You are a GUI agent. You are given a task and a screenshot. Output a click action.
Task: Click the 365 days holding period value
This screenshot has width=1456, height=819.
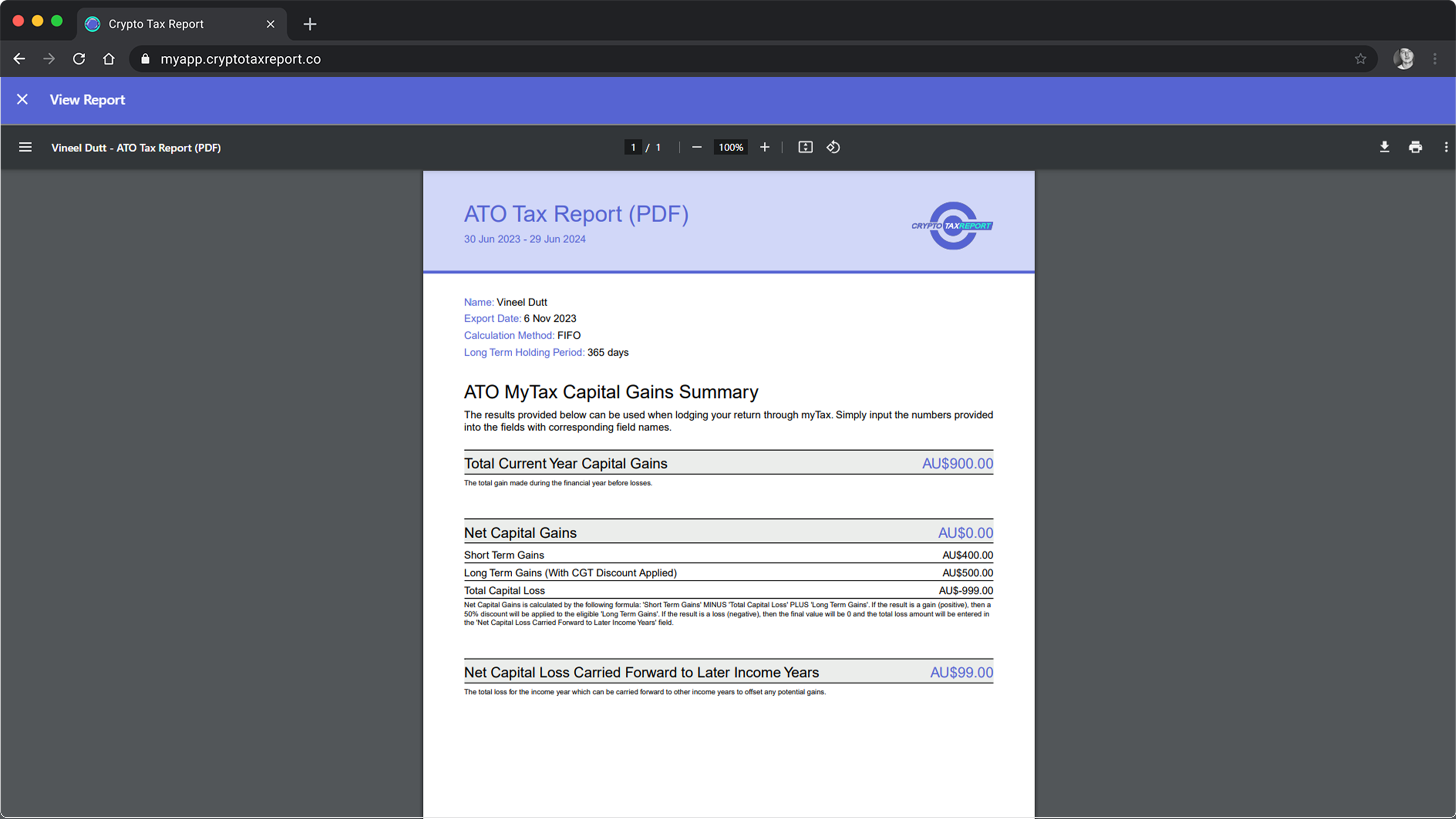[608, 353]
